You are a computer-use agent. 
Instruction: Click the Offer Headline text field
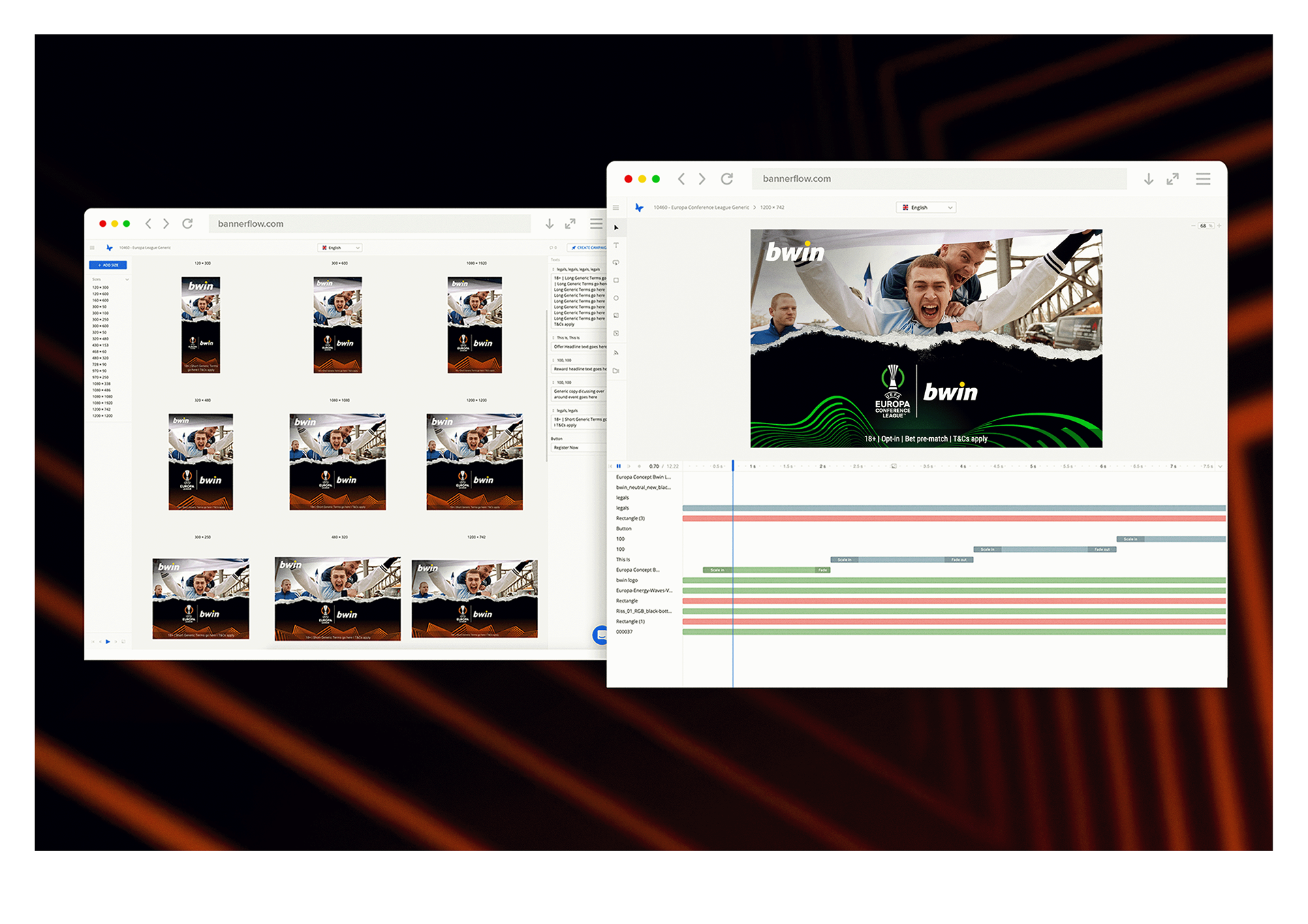tap(578, 347)
